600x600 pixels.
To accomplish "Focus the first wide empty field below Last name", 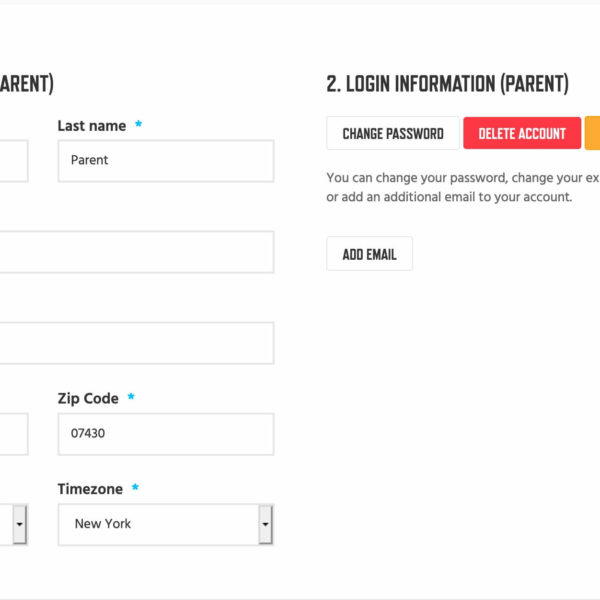I will pyautogui.click(x=137, y=252).
